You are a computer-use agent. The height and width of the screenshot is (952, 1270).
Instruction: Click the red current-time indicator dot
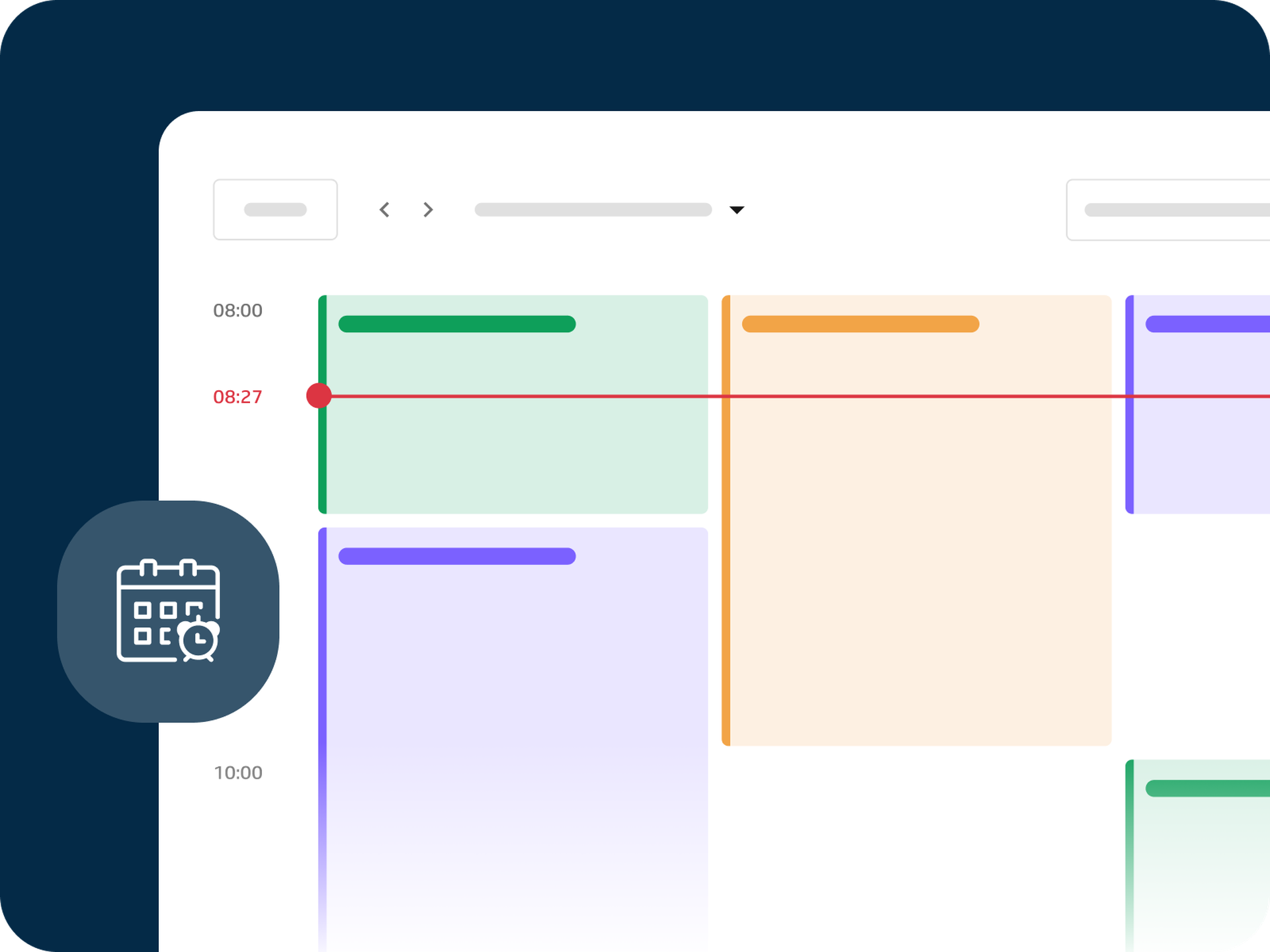coord(319,395)
